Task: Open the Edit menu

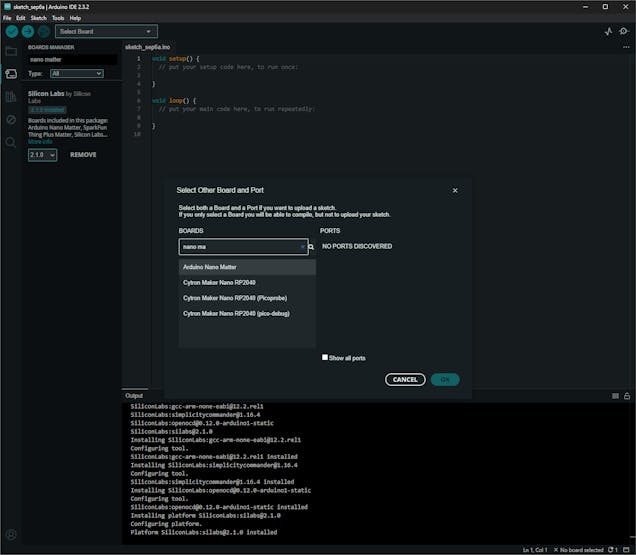Action: click(x=21, y=18)
